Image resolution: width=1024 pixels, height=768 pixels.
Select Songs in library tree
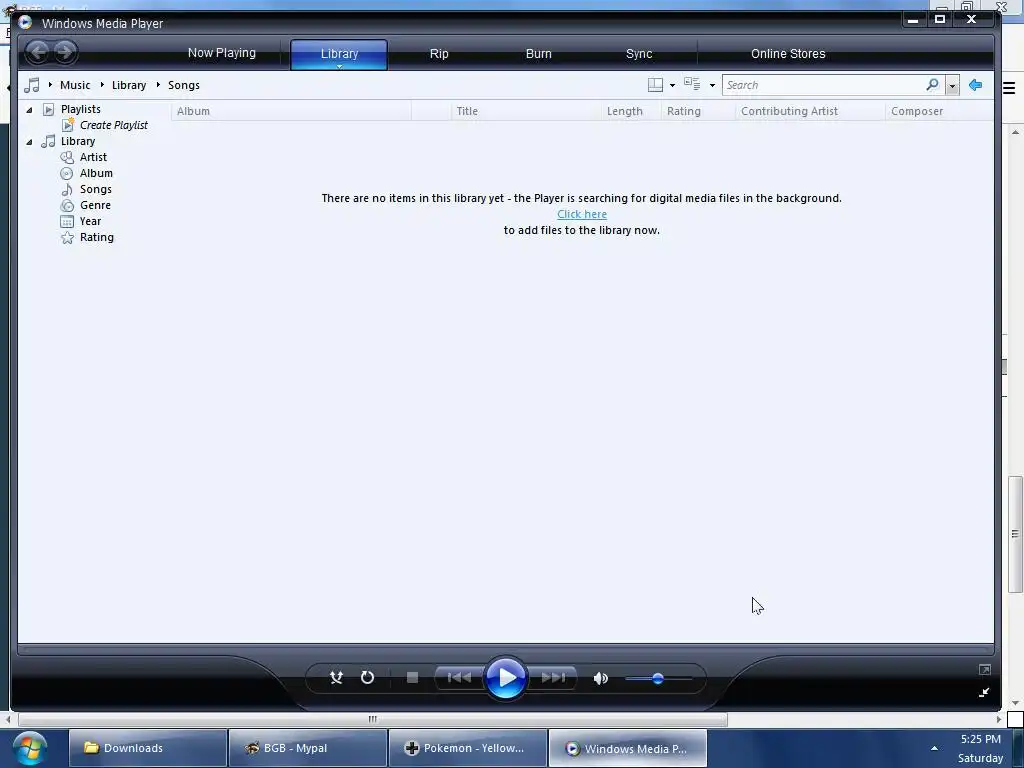pyautogui.click(x=95, y=189)
